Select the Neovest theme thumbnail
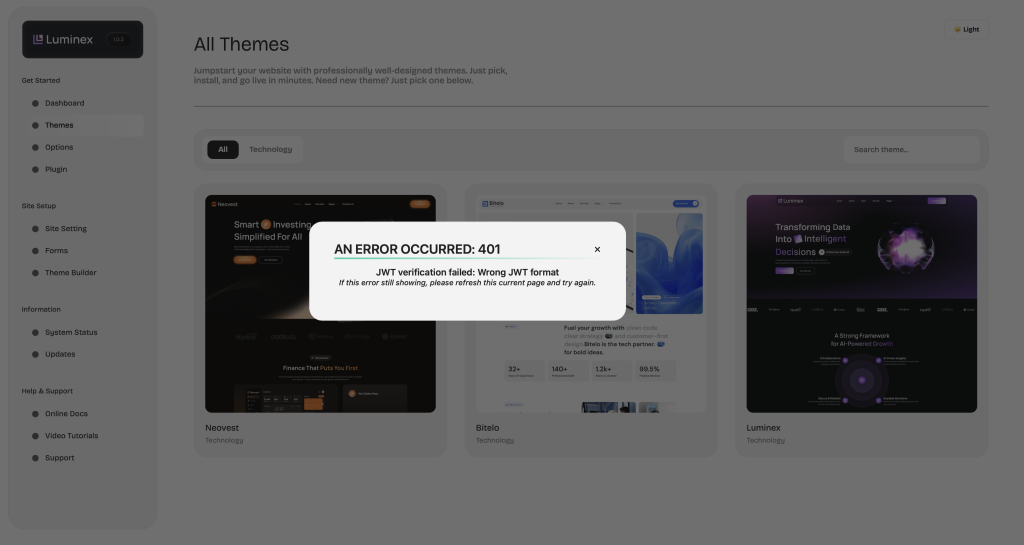 pos(320,303)
